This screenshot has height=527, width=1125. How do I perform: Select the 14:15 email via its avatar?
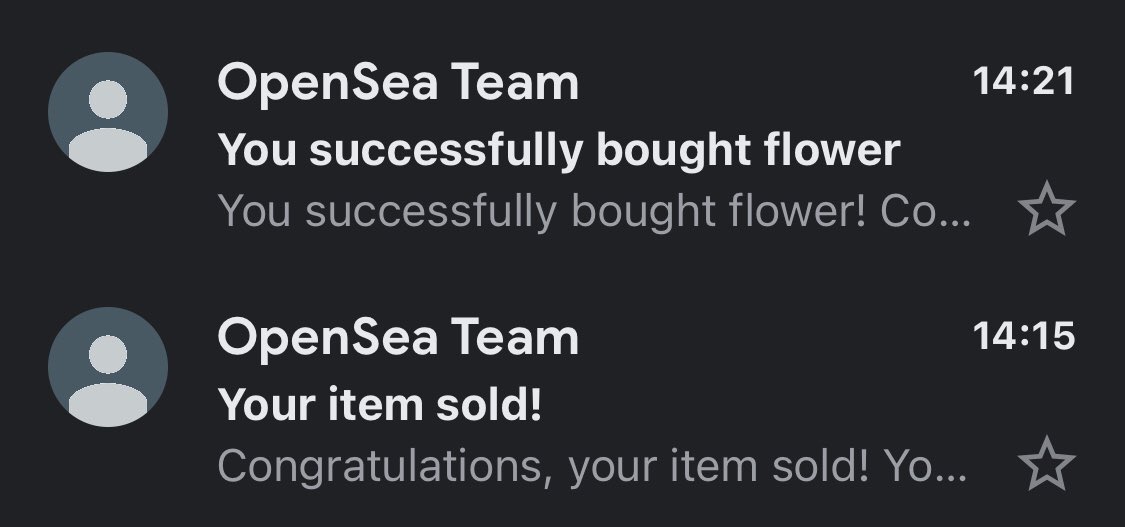click(108, 366)
